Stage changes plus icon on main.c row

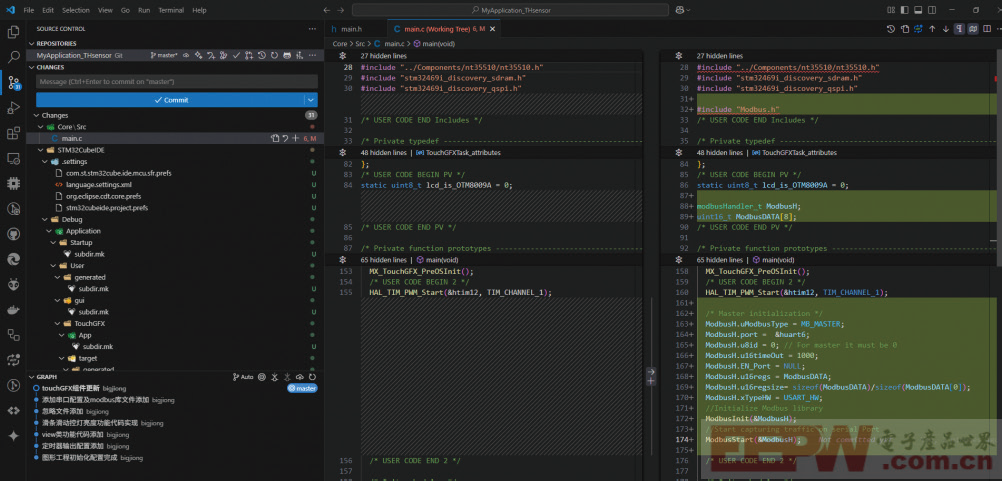(295, 138)
